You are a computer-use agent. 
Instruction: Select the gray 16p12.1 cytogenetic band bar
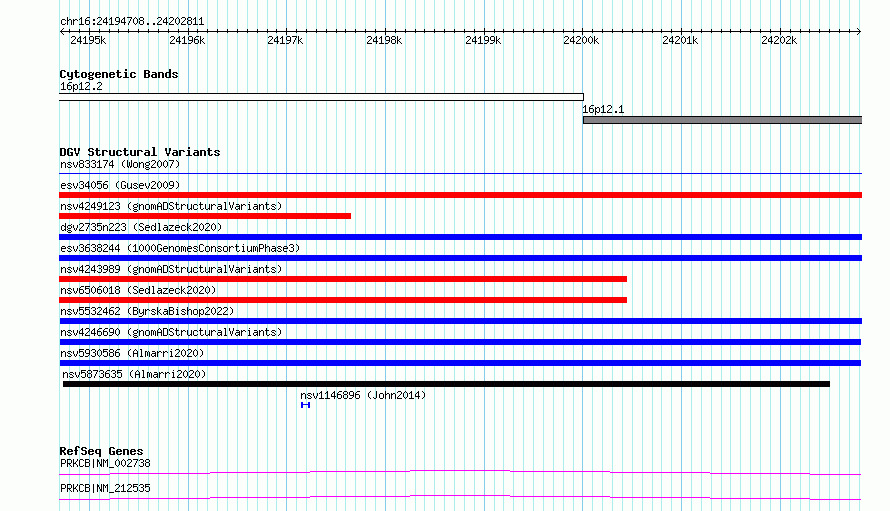click(723, 120)
